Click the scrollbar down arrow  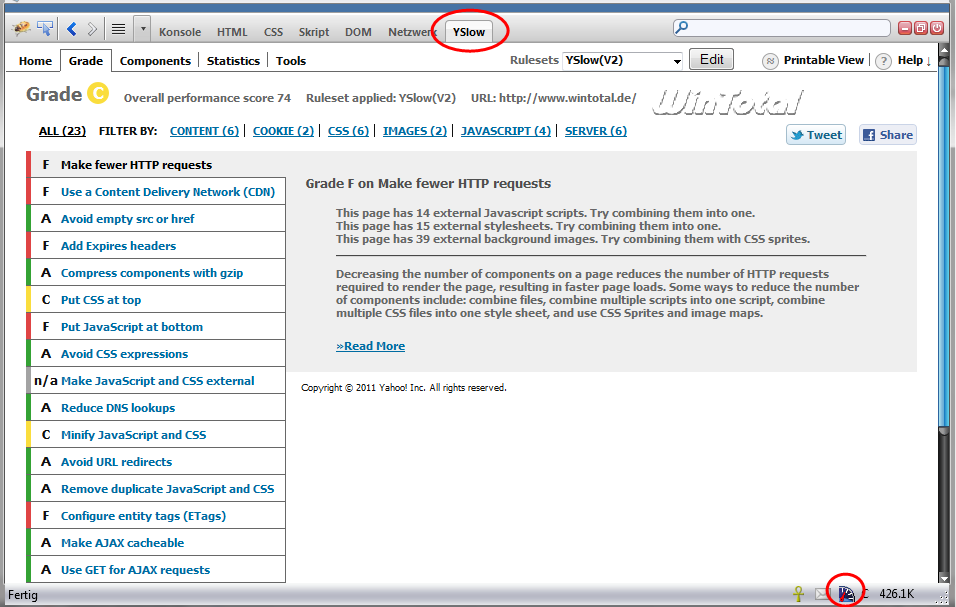[944, 579]
